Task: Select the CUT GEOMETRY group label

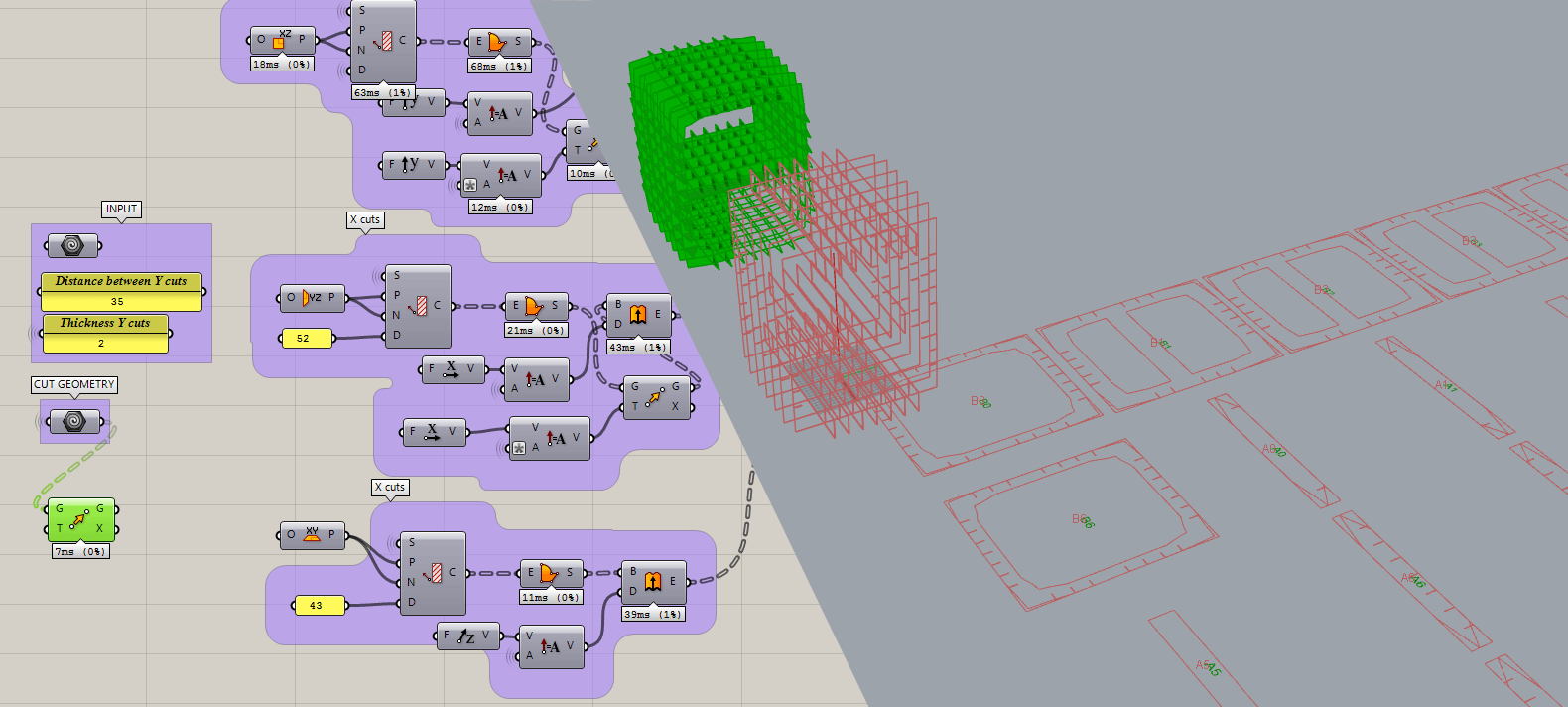Action: pyautogui.click(x=74, y=384)
